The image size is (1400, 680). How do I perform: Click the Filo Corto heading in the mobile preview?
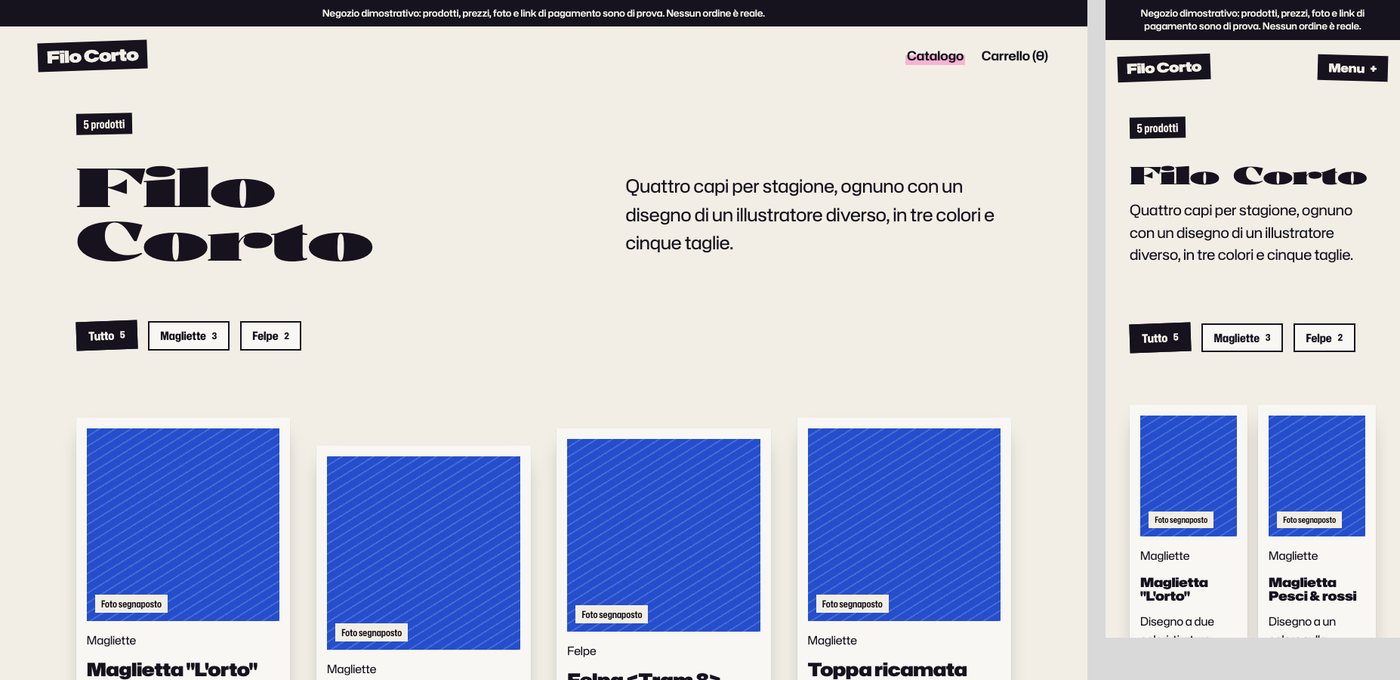coord(1248,176)
